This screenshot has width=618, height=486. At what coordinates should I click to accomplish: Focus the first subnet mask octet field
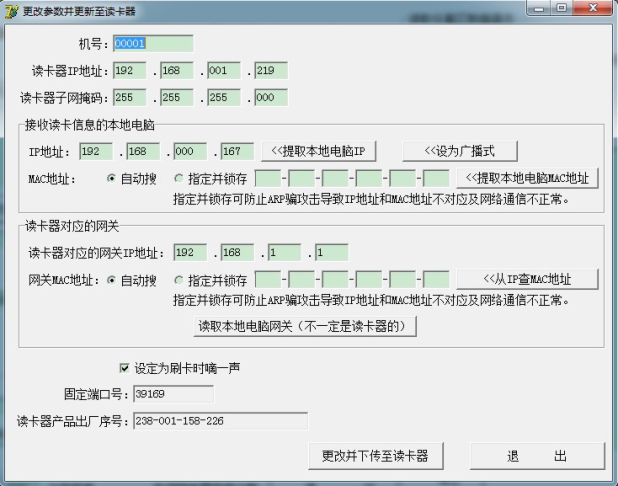pos(129,98)
